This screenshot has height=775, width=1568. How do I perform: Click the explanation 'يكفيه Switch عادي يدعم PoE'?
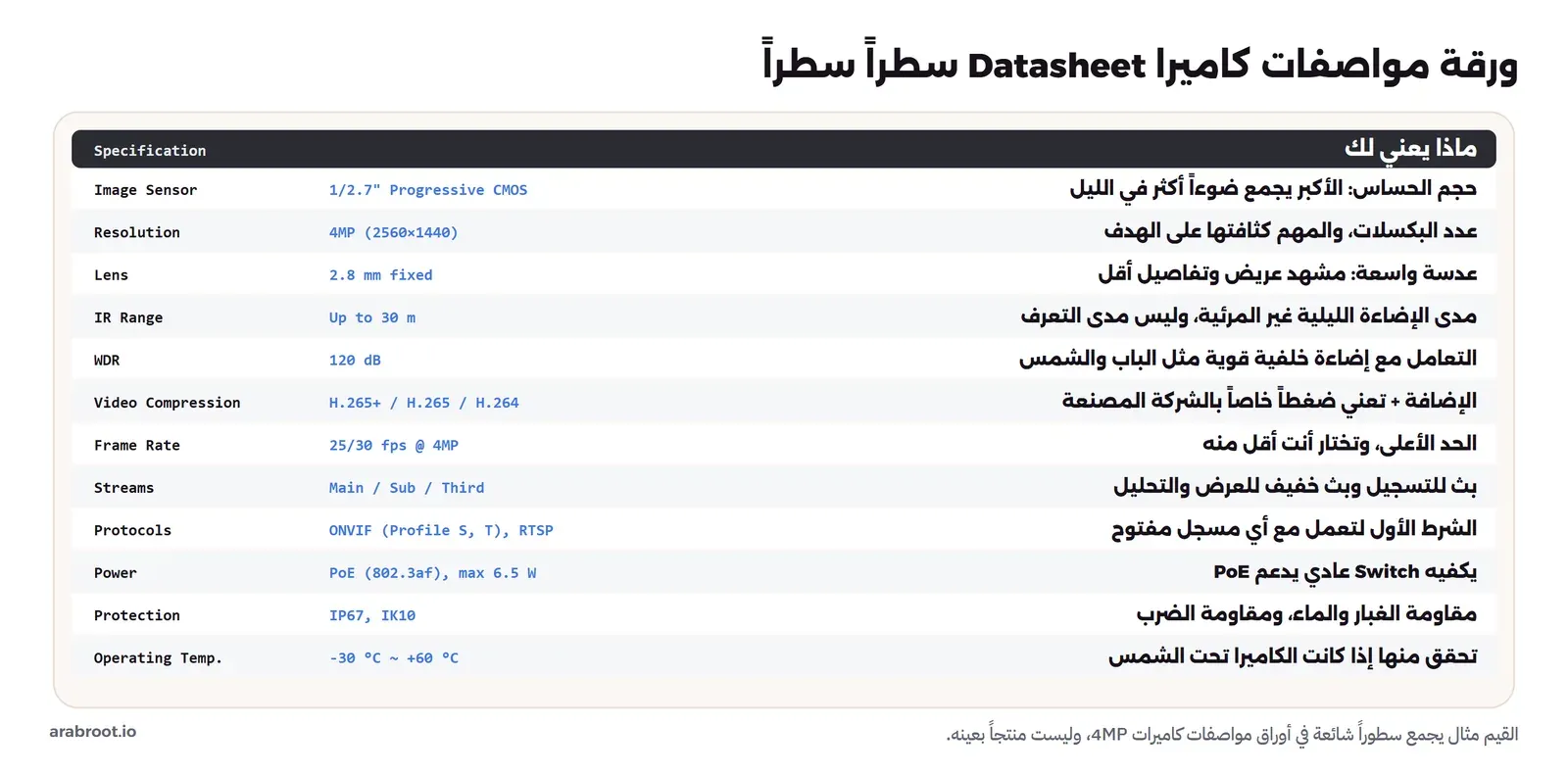(x=1345, y=572)
